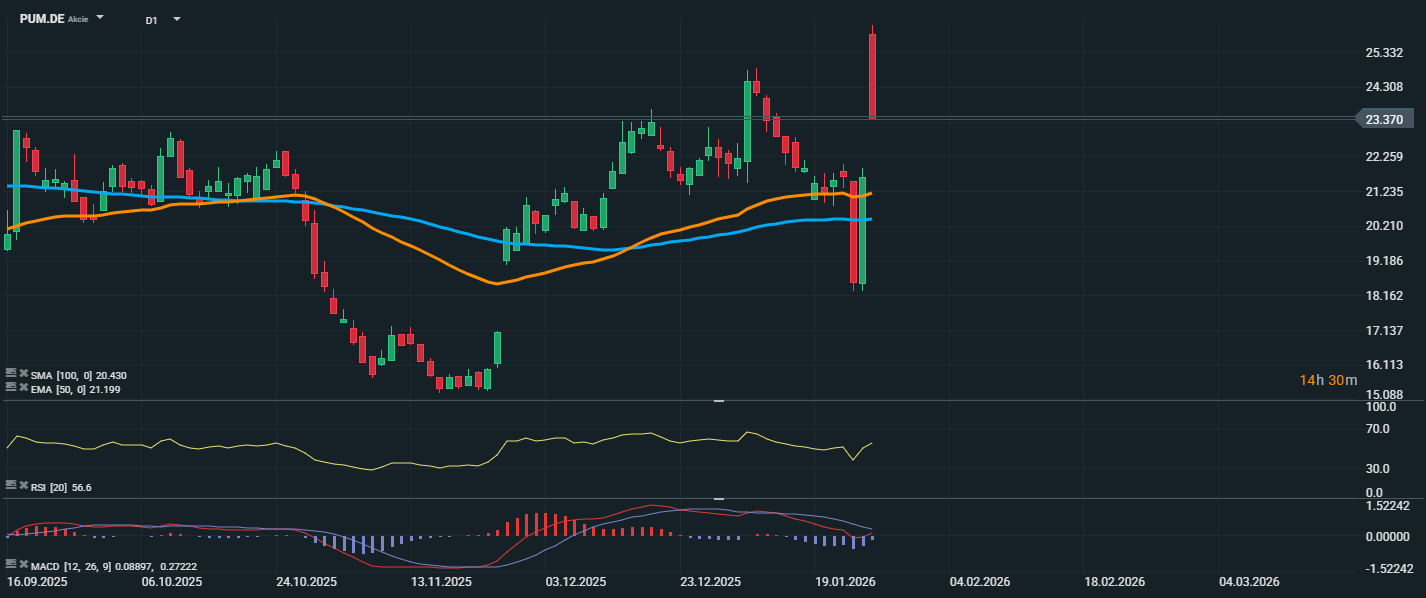This screenshot has height=598, width=1426.
Task: Remove the MACD indicator from chart
Action: point(23,566)
